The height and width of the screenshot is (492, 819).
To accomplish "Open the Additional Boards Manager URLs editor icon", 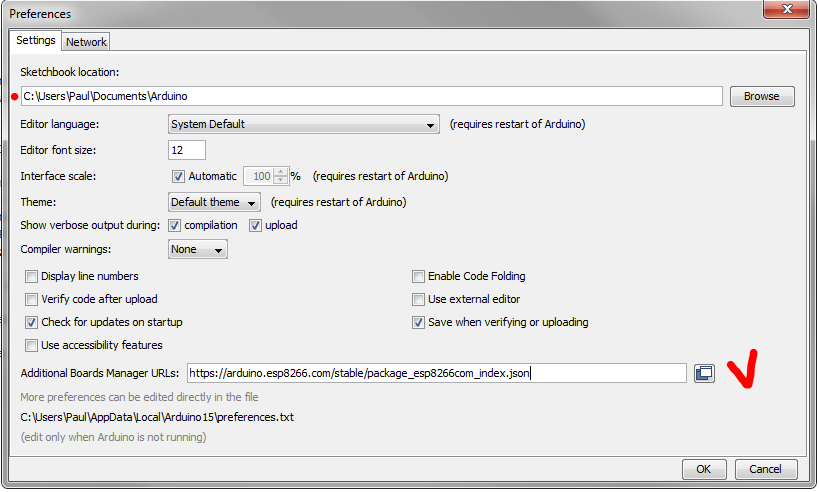I will [704, 373].
